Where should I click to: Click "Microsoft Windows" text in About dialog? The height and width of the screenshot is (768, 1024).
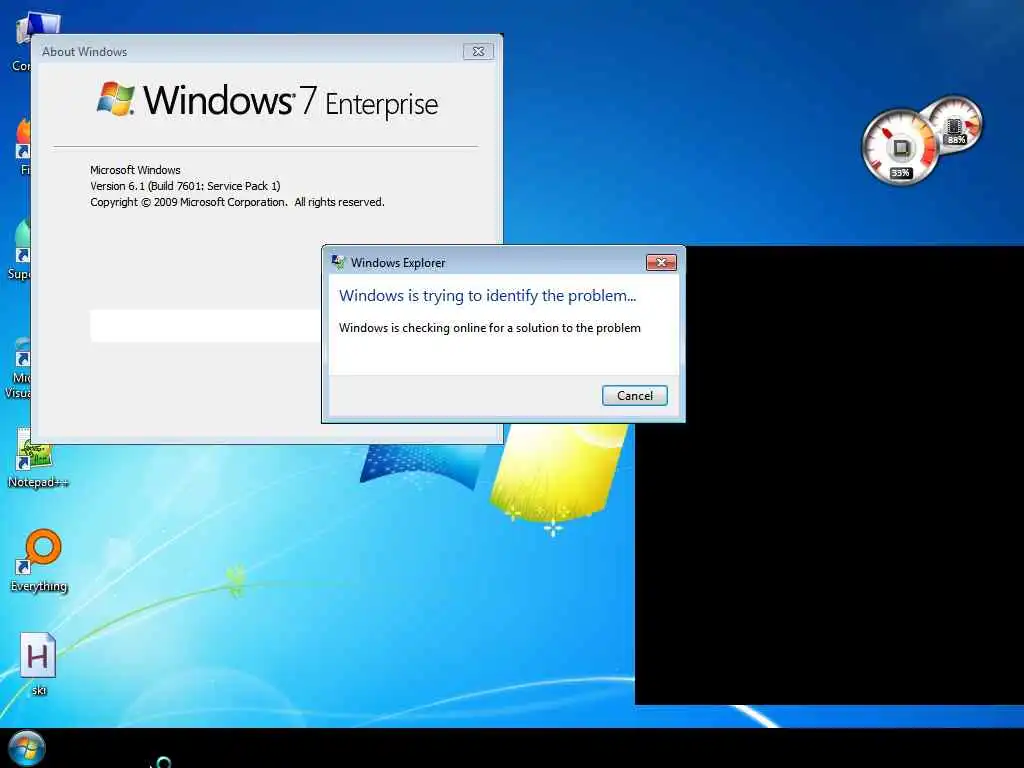(x=135, y=170)
